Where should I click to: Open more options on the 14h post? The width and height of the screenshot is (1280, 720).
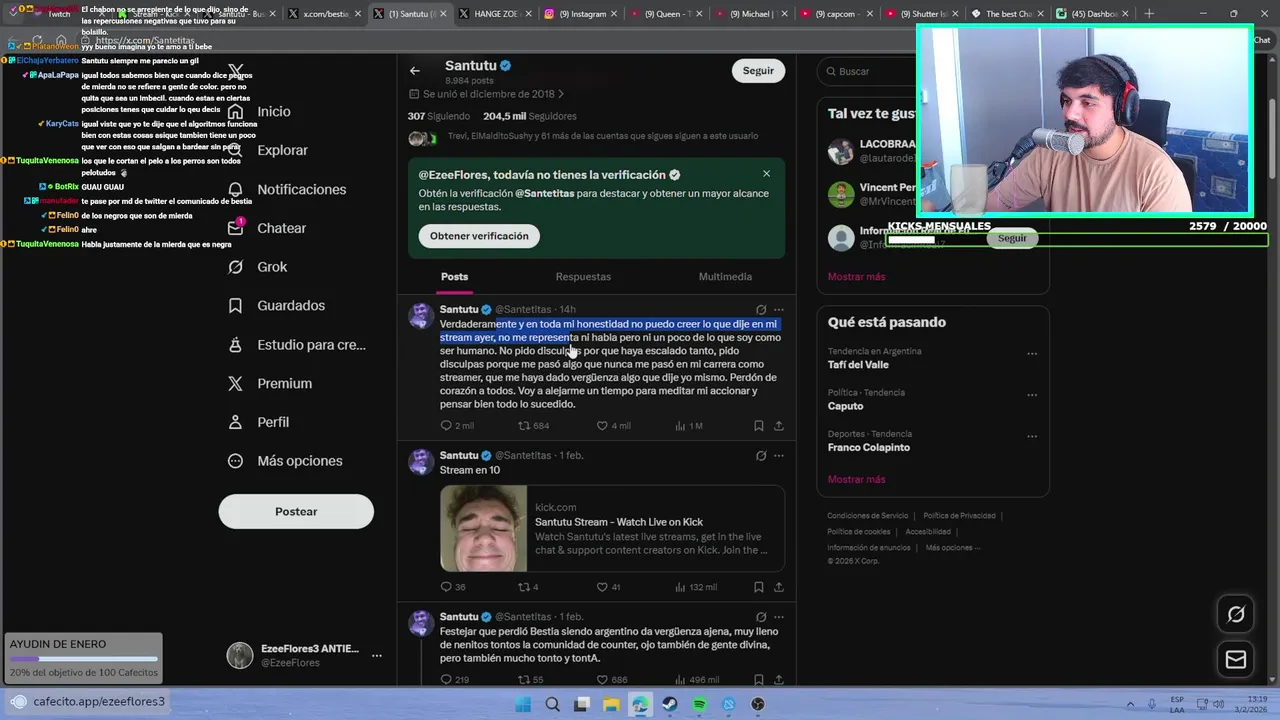(779, 310)
